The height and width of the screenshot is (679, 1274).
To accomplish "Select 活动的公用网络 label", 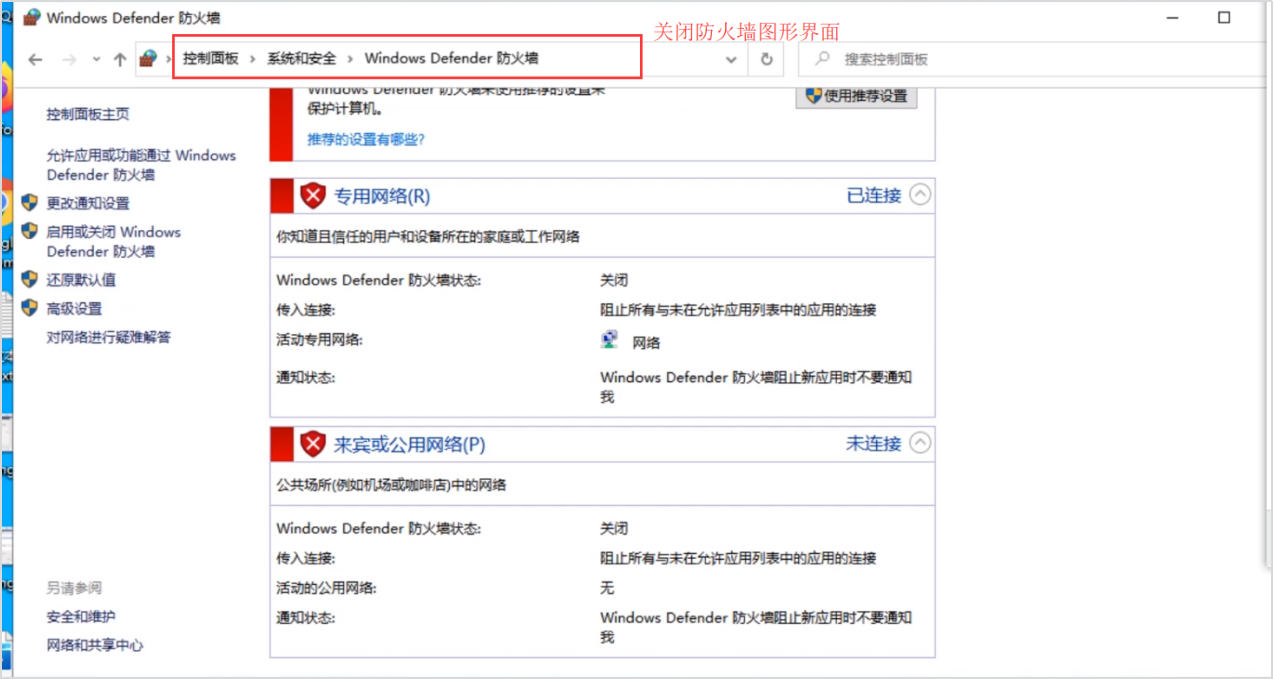I will pyautogui.click(x=327, y=588).
